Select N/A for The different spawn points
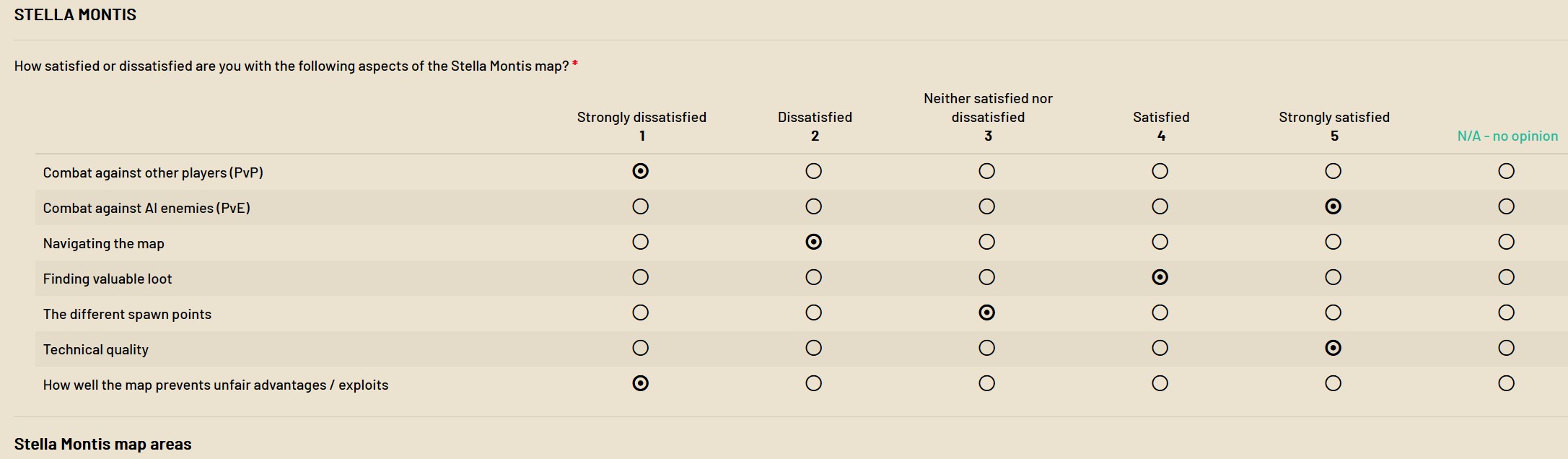The image size is (1568, 459). 1506,312
